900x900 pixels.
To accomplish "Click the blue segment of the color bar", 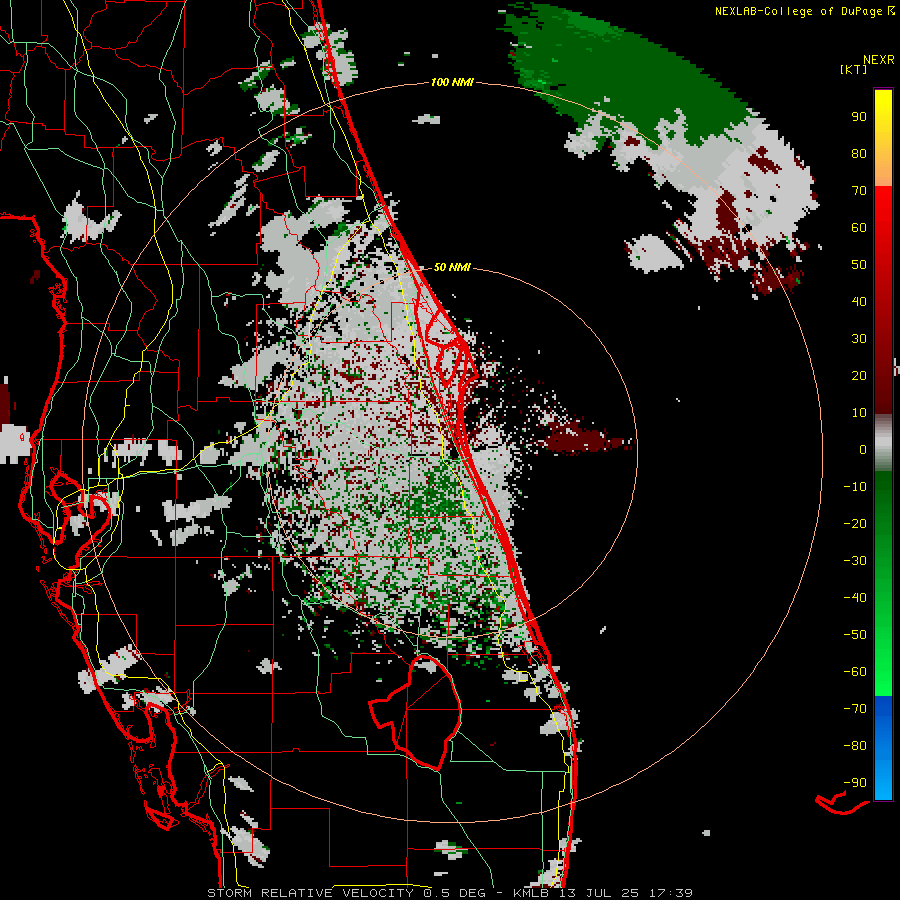I will (x=883, y=748).
